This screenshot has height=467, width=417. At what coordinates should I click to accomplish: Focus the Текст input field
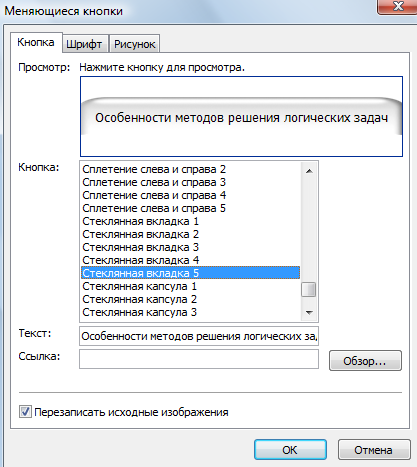click(199, 336)
